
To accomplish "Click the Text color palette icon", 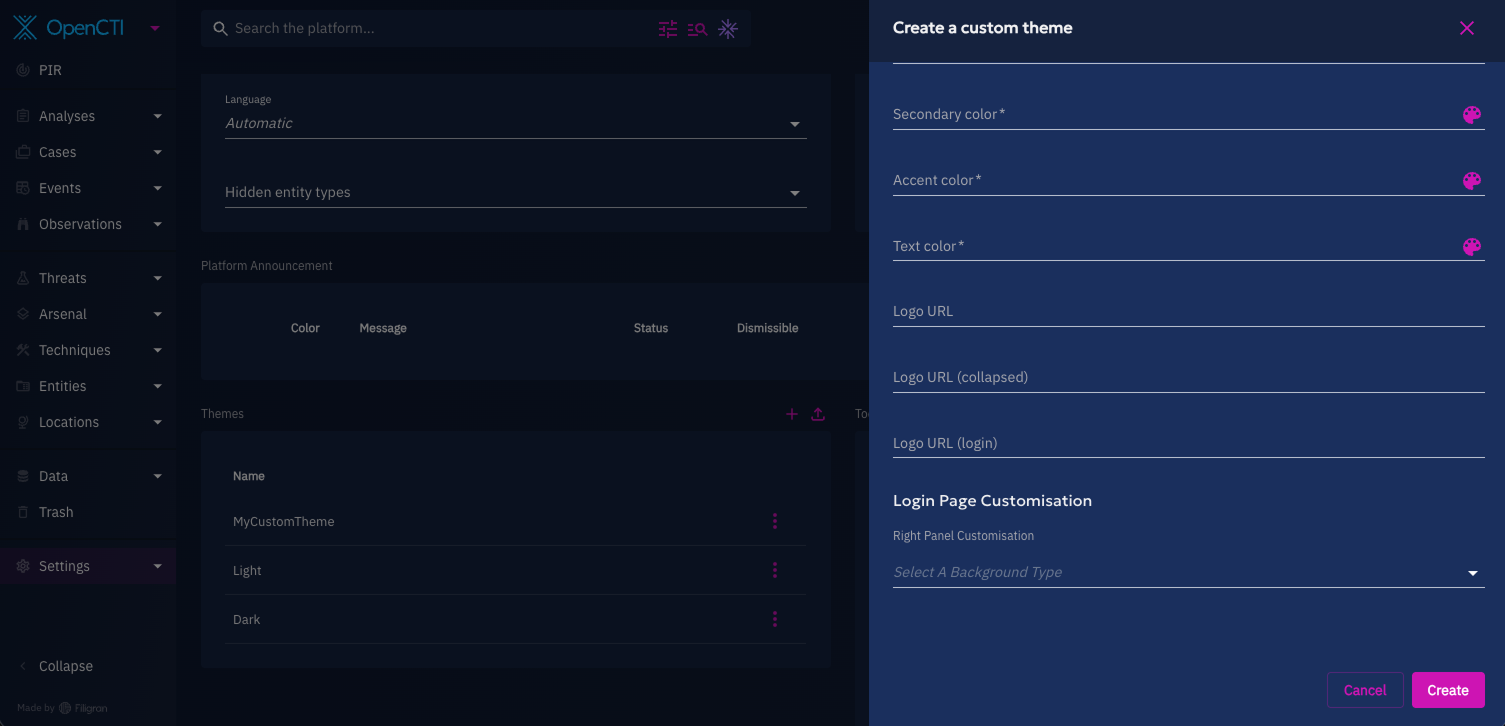I will pyautogui.click(x=1471, y=247).
